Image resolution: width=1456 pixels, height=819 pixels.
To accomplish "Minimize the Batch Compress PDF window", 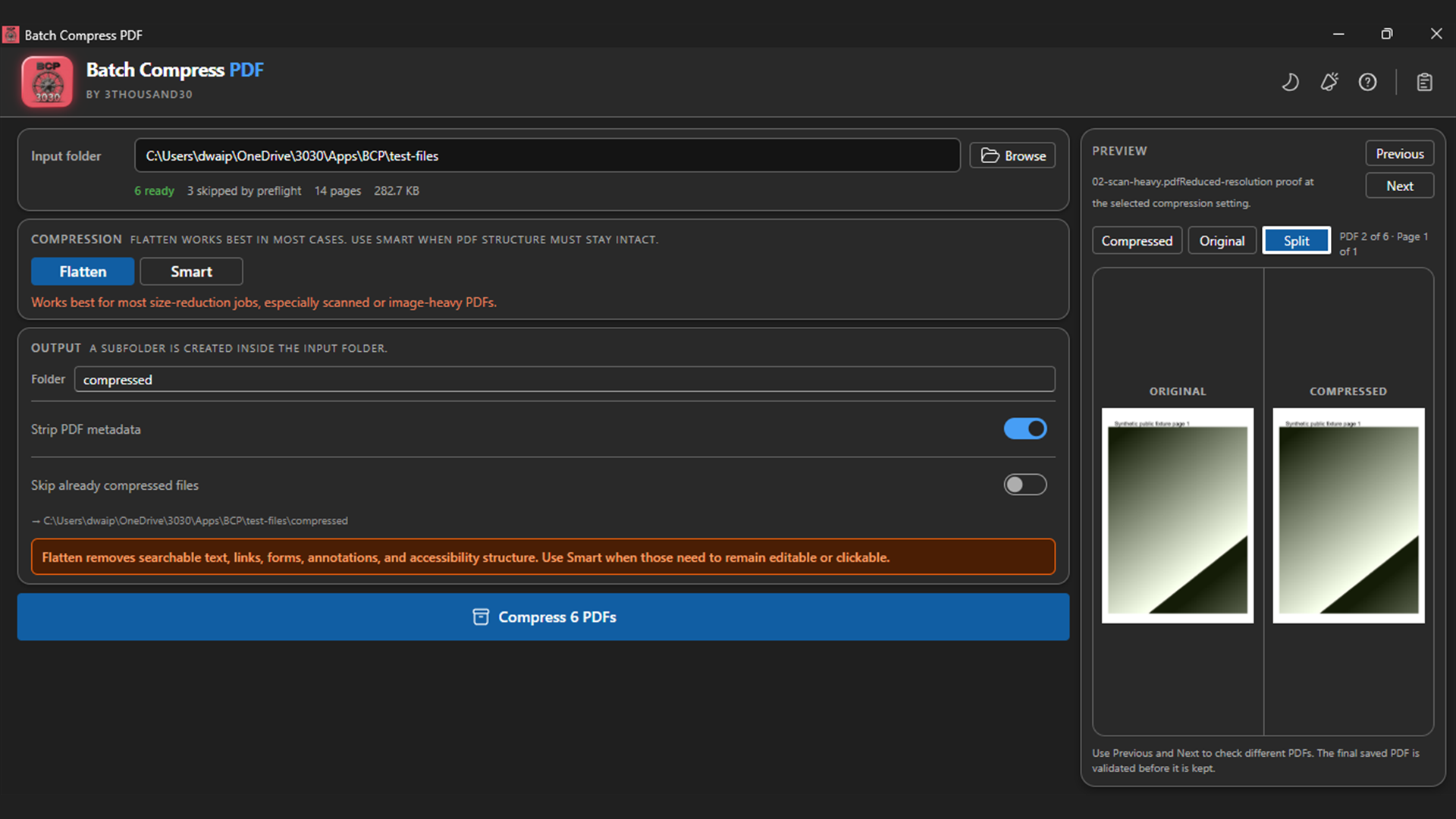I will [1338, 34].
